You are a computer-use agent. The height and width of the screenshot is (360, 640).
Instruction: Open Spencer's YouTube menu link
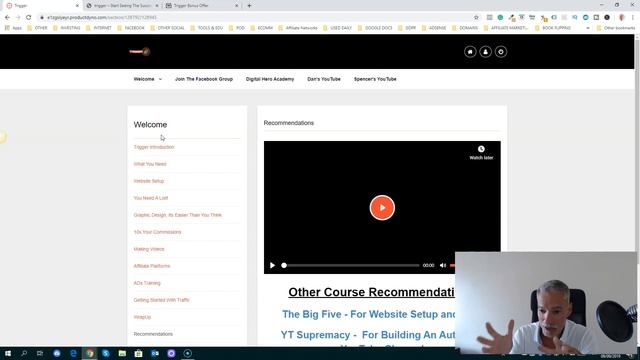point(375,79)
